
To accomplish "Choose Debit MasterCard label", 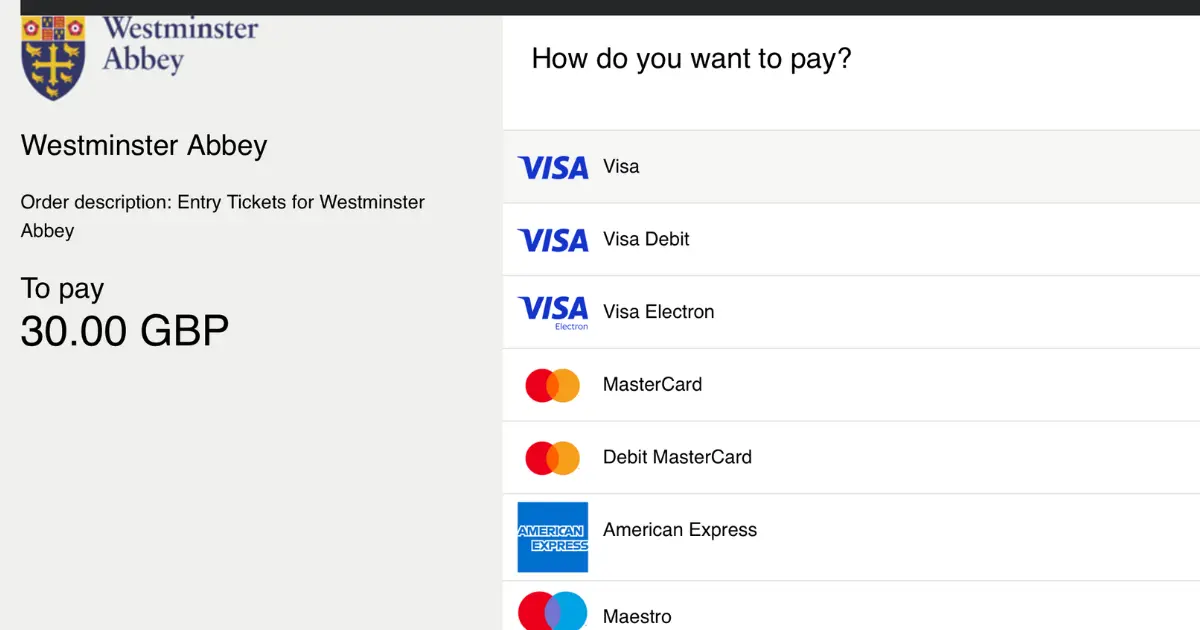I will click(x=677, y=457).
